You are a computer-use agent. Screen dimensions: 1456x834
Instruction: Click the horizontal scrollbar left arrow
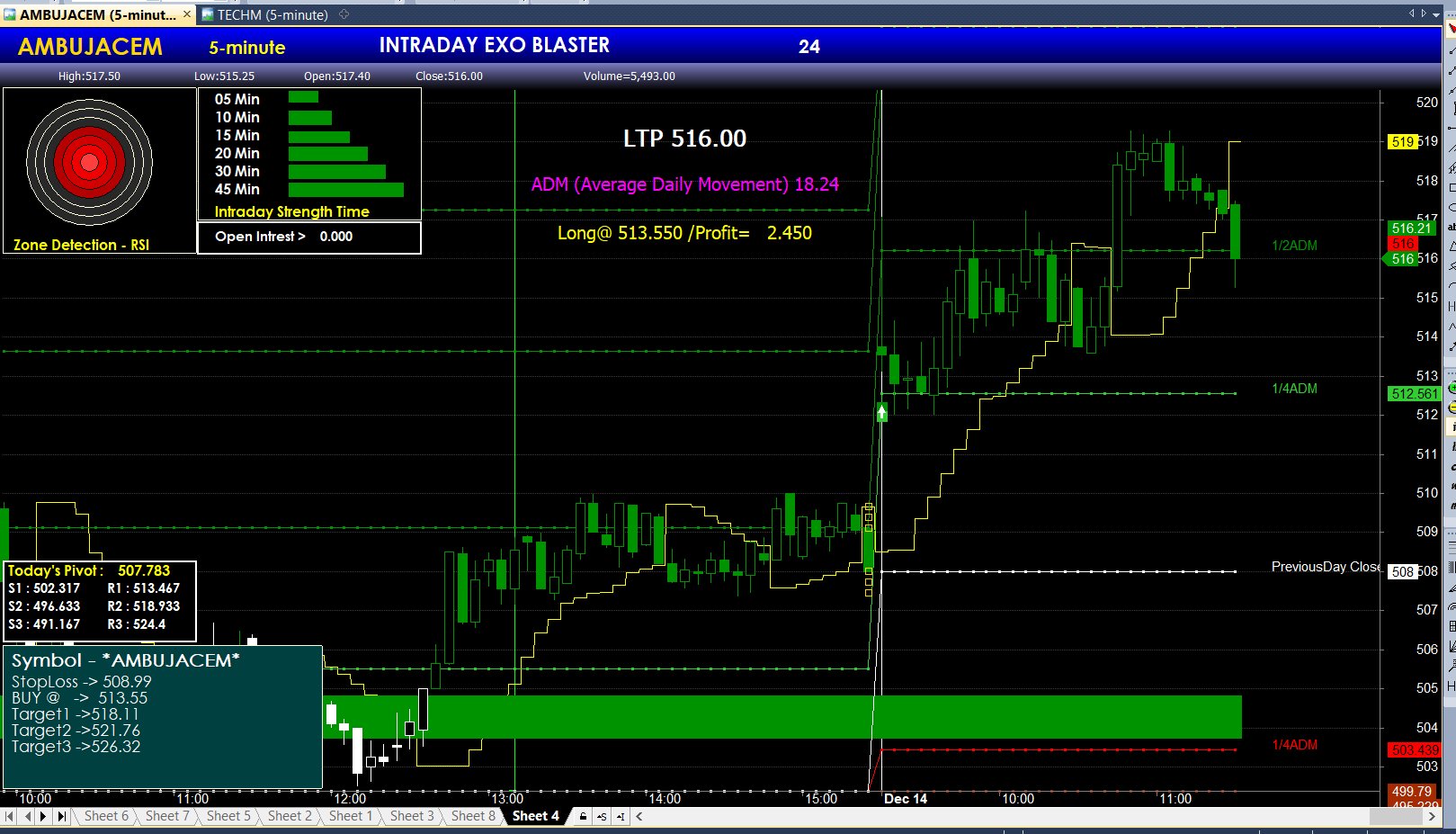pos(639,817)
